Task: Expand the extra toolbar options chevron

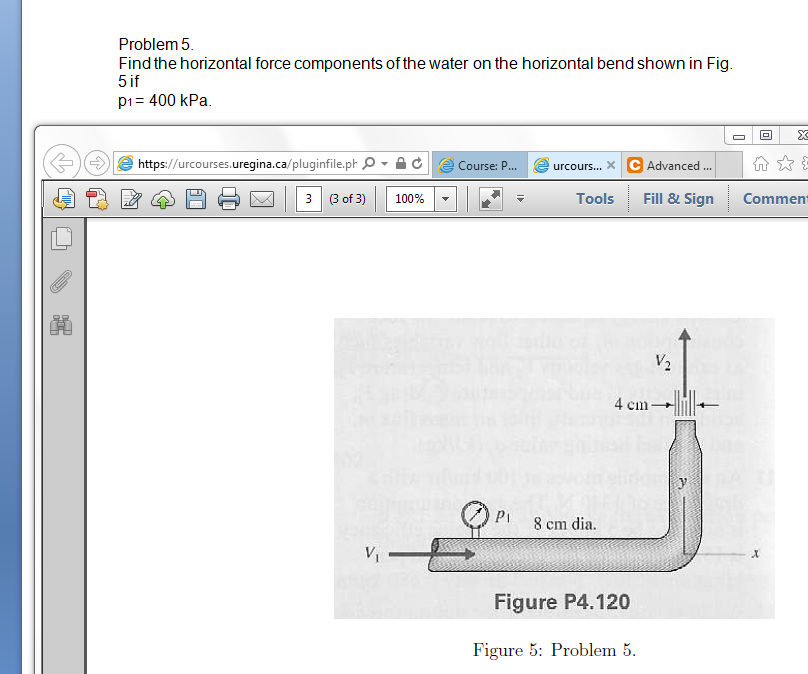Action: [x=520, y=199]
